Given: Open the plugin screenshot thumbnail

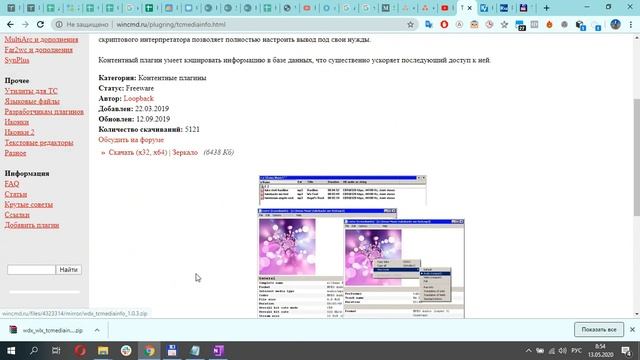Looking at the screenshot, I should tap(361, 247).
